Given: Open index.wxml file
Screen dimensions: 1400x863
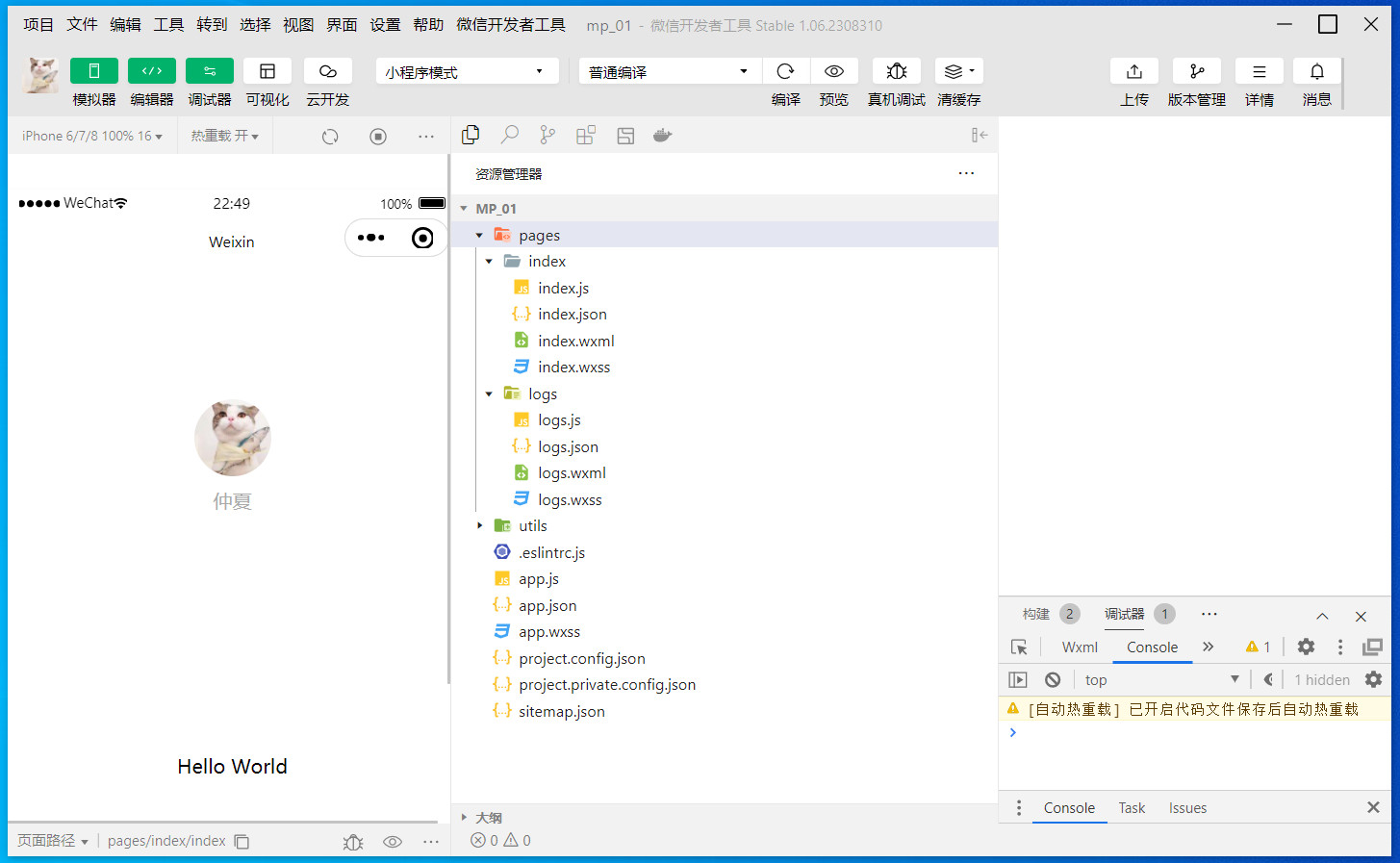Looking at the screenshot, I should point(575,342).
